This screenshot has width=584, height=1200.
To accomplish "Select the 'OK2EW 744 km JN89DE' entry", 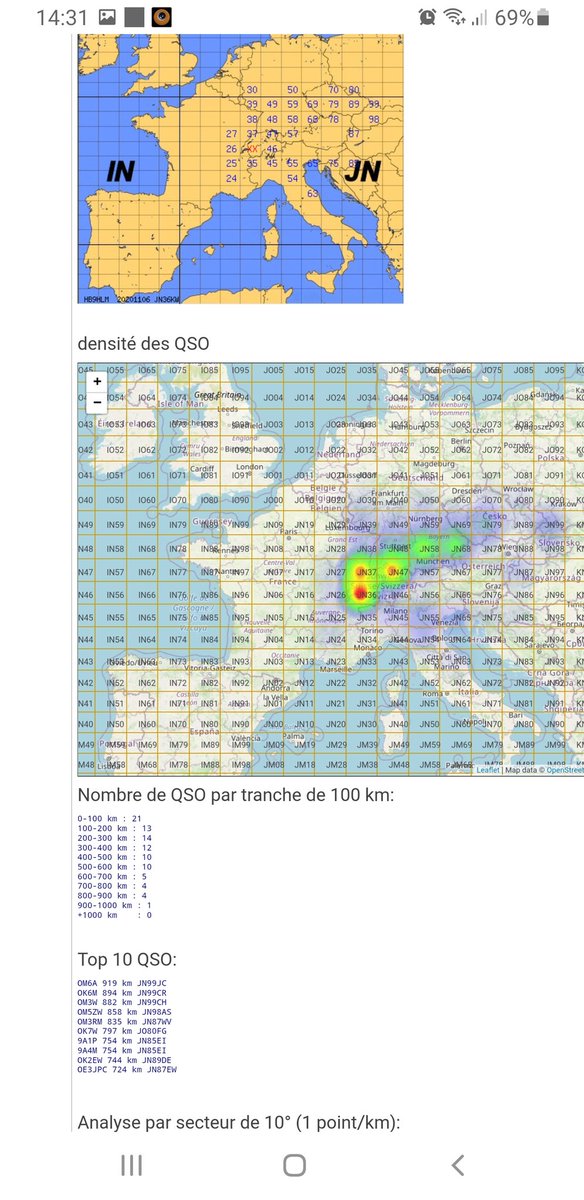I will point(125,1060).
